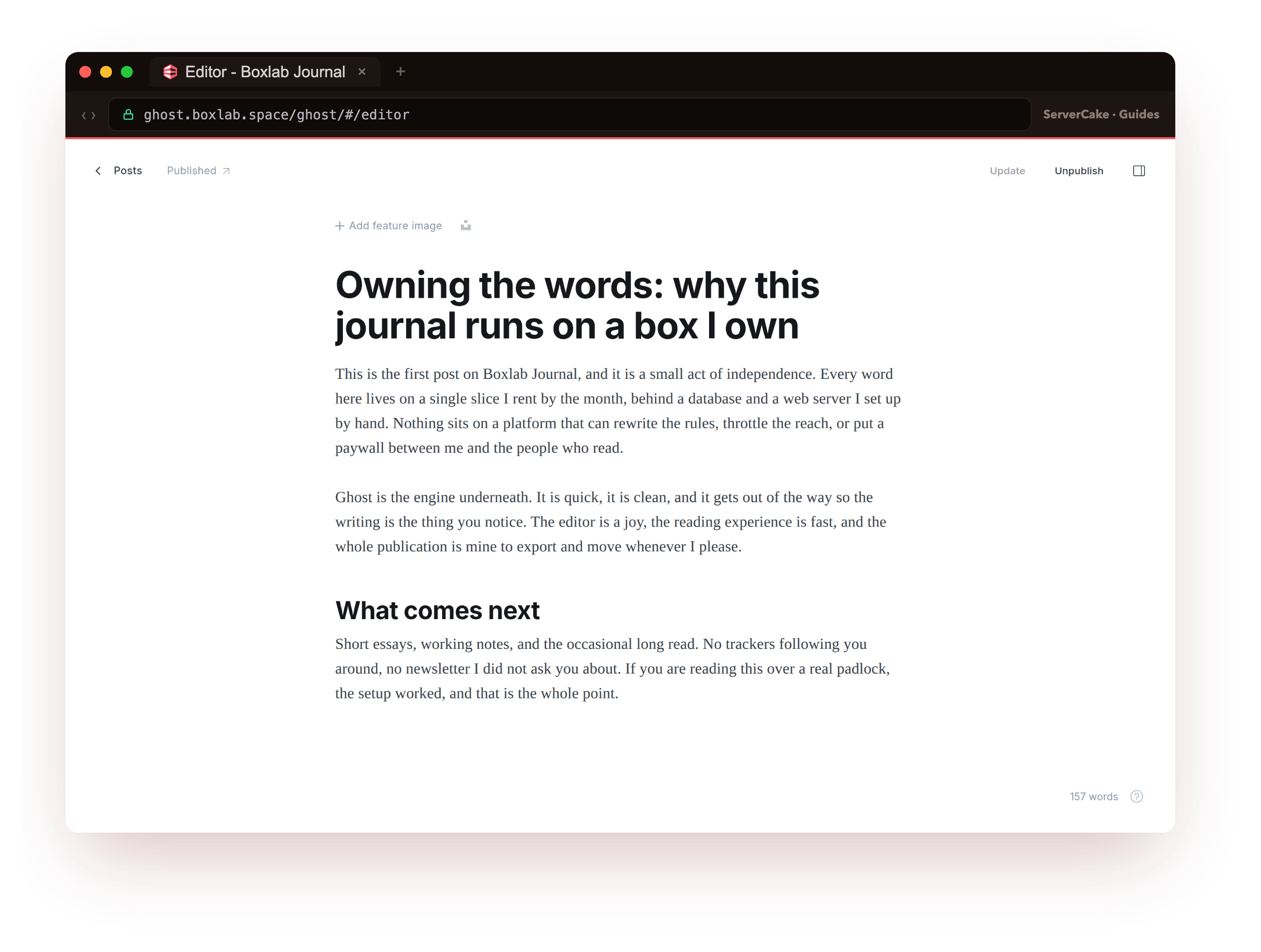Open the Published post status link
The width and height of the screenshot is (1261, 952).
[x=198, y=171]
